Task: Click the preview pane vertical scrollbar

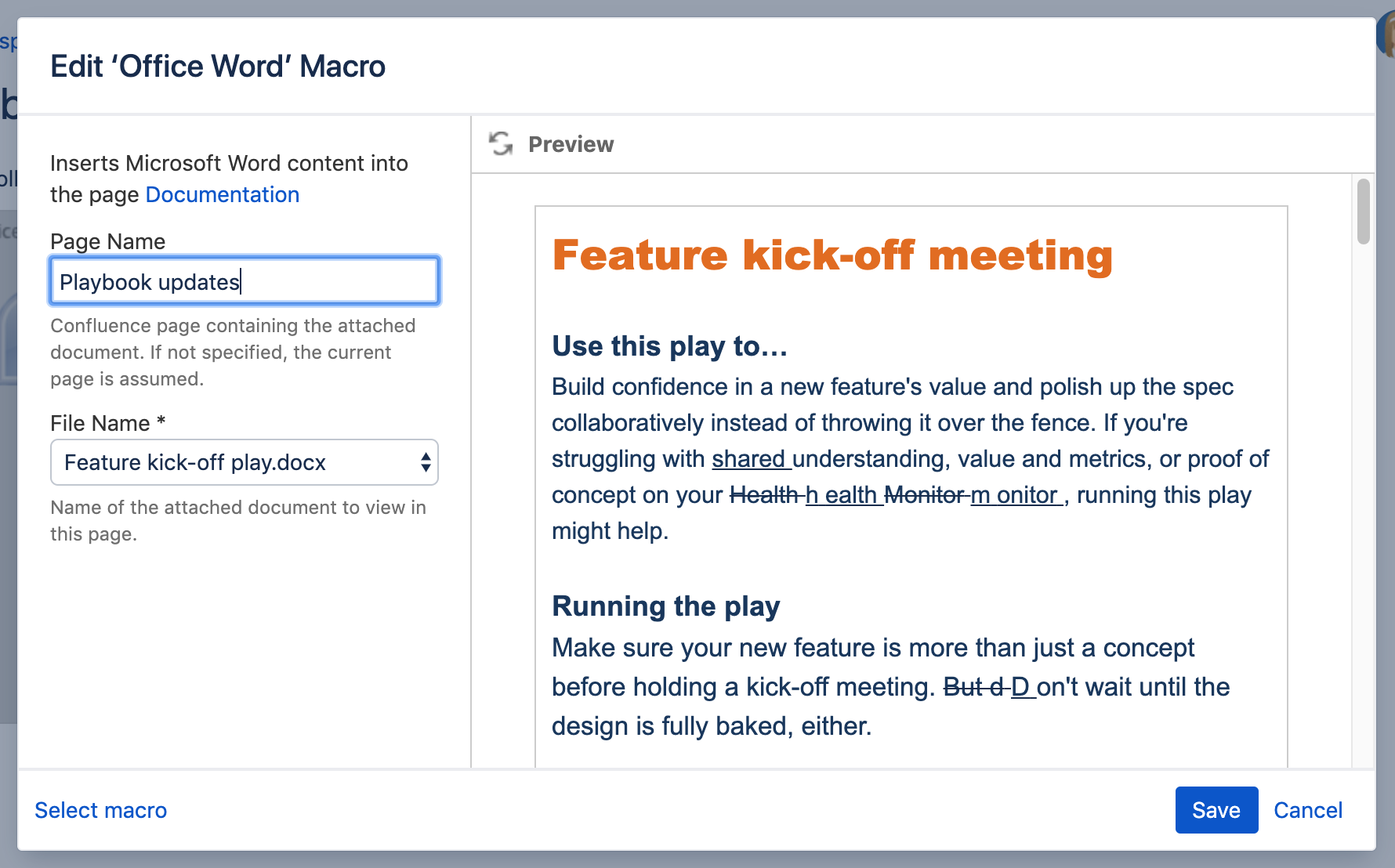Action: tap(1364, 212)
